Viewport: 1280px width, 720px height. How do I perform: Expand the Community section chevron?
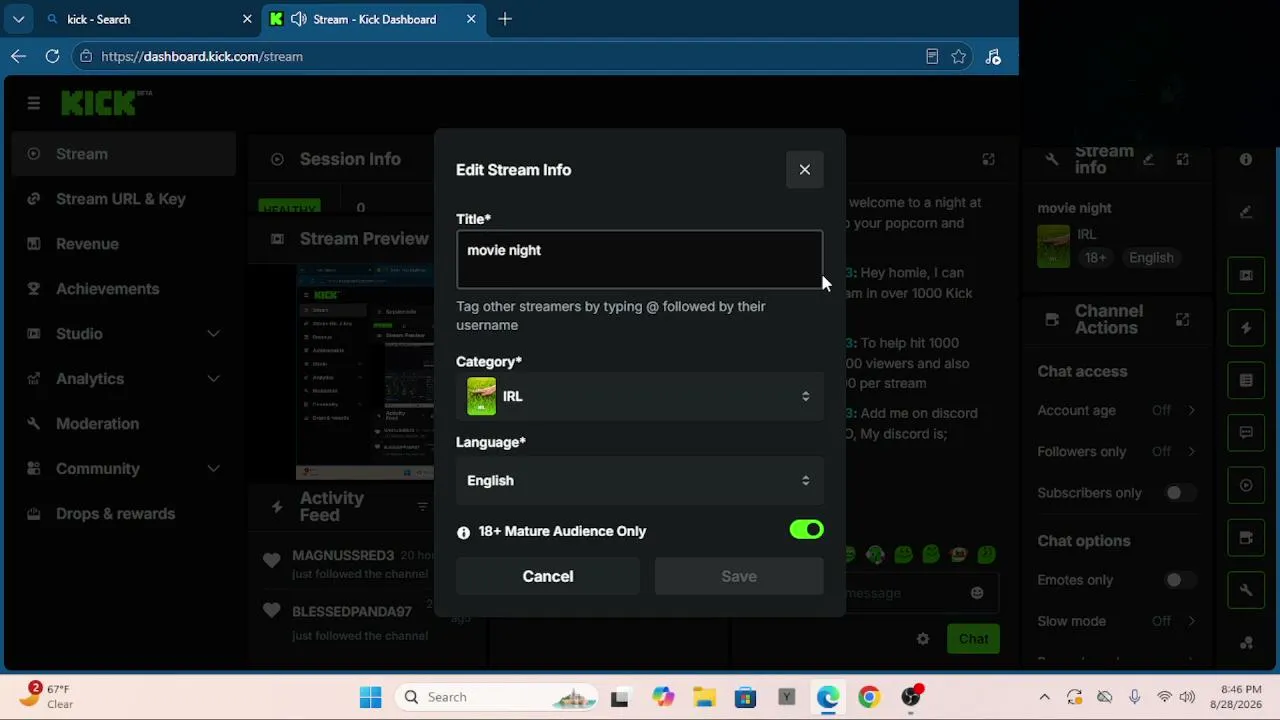coord(213,469)
